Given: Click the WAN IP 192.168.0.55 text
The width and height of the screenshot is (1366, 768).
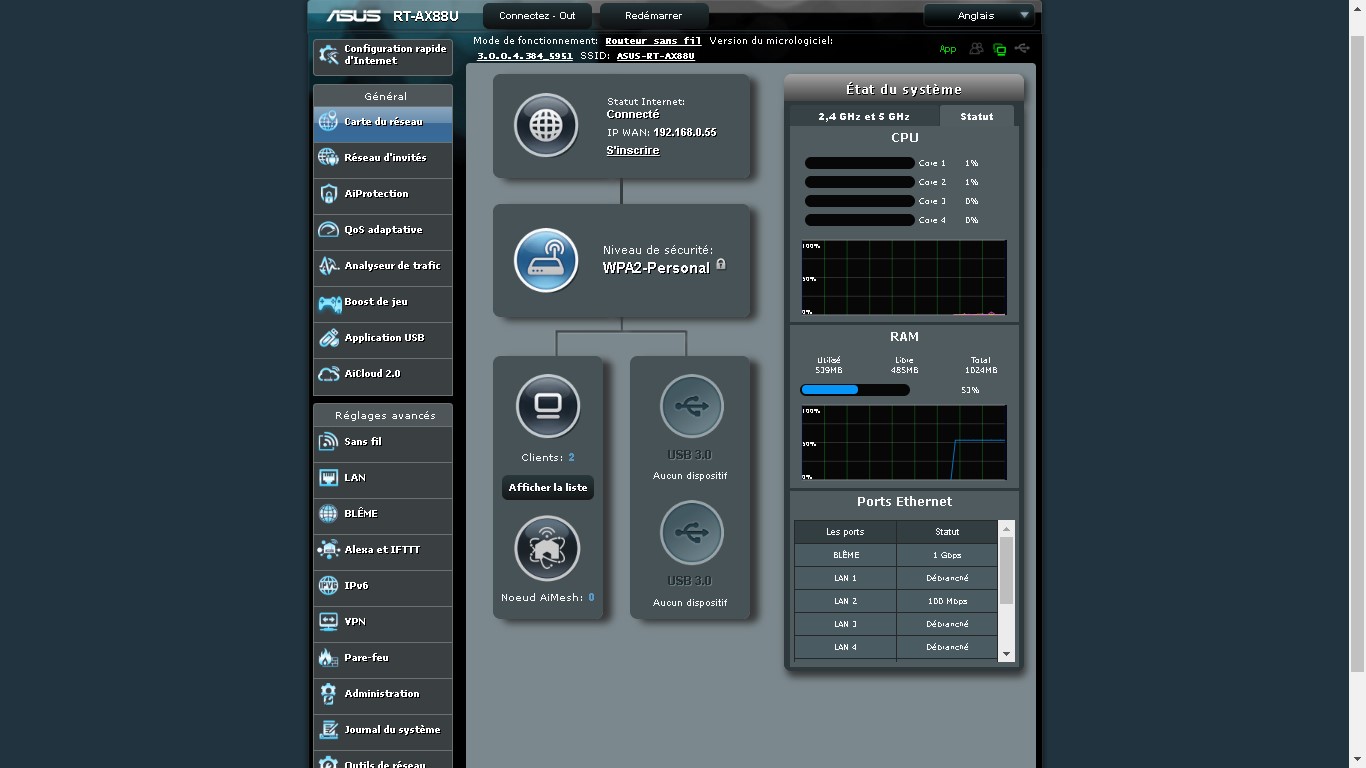Looking at the screenshot, I should pos(685,132).
